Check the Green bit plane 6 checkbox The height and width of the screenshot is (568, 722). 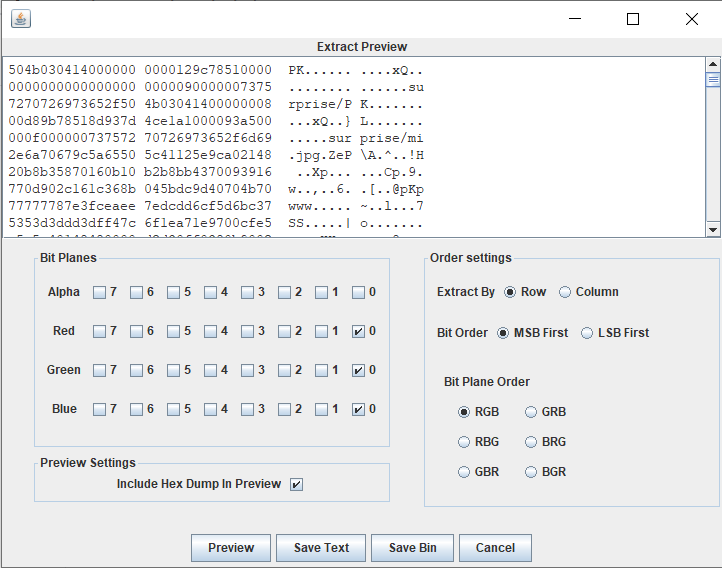136,371
